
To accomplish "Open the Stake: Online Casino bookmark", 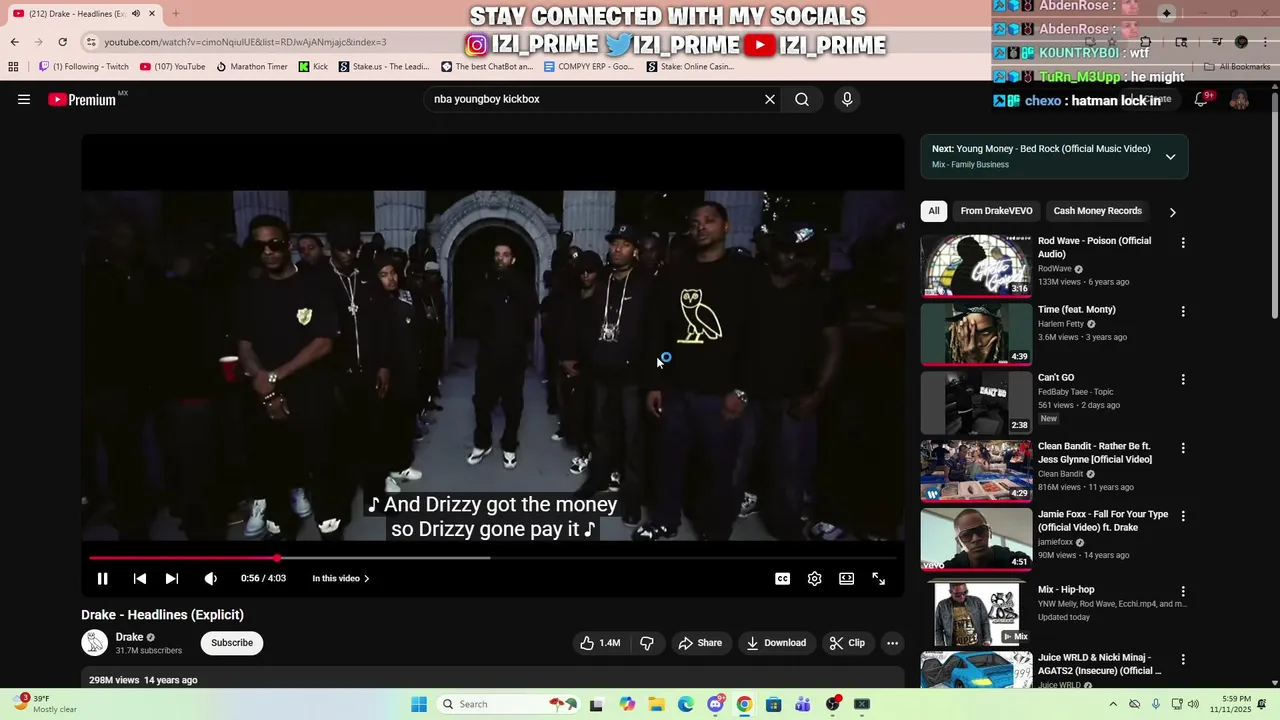I will click(690, 66).
